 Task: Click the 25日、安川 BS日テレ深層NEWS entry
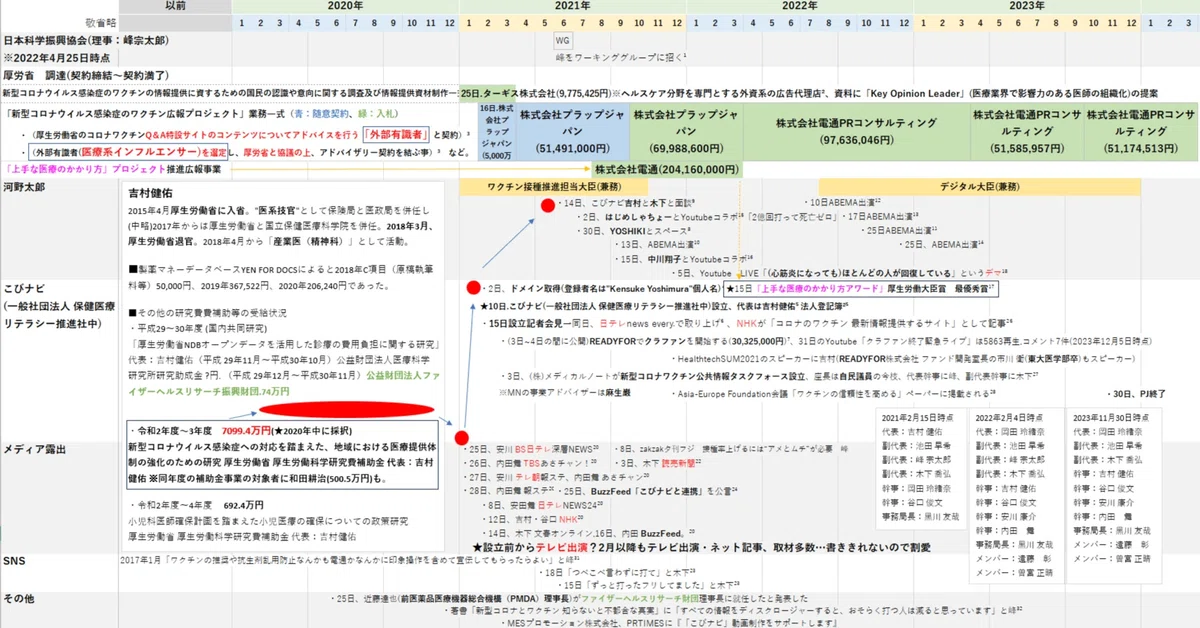click(533, 450)
